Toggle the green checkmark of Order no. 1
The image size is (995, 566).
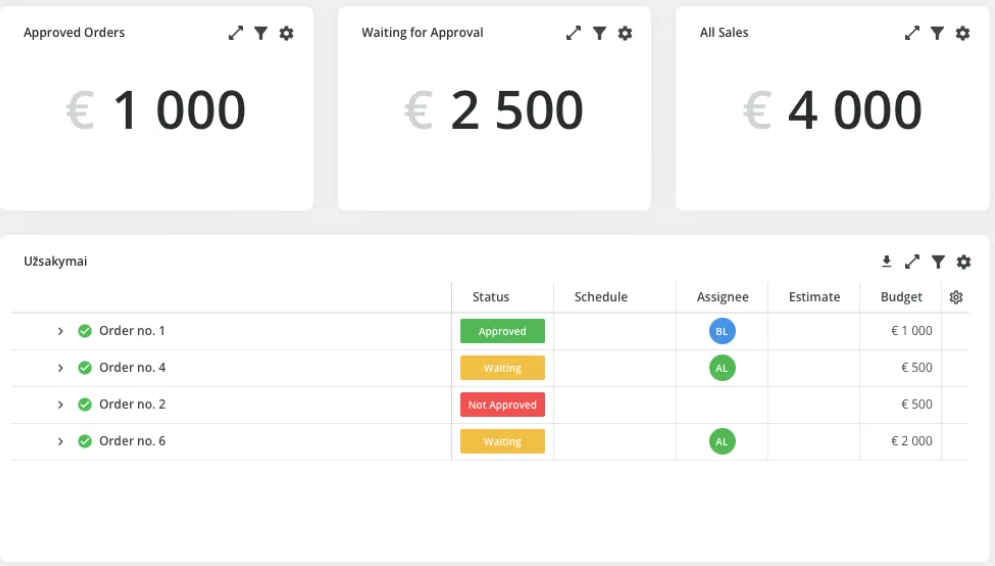click(x=84, y=331)
